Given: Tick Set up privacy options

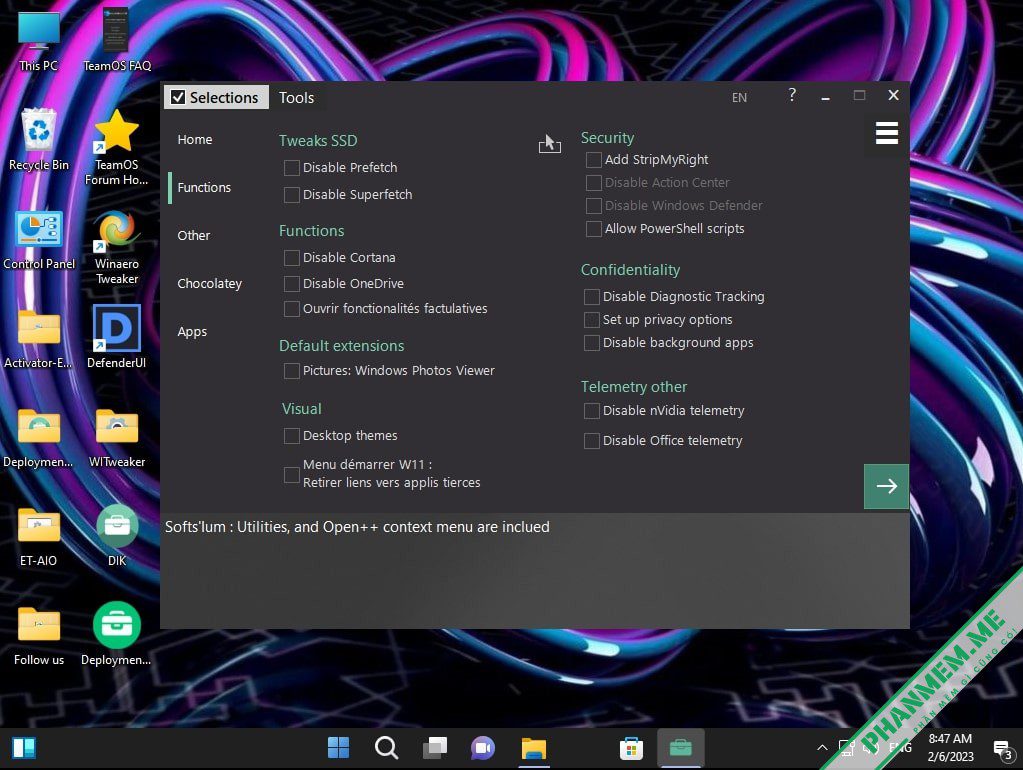Looking at the screenshot, I should click(x=592, y=320).
